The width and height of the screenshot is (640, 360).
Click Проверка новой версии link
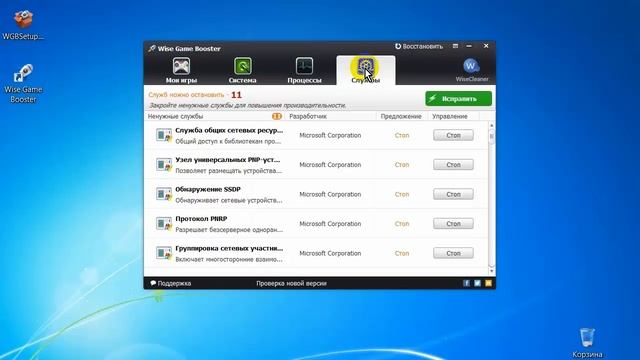(x=291, y=283)
